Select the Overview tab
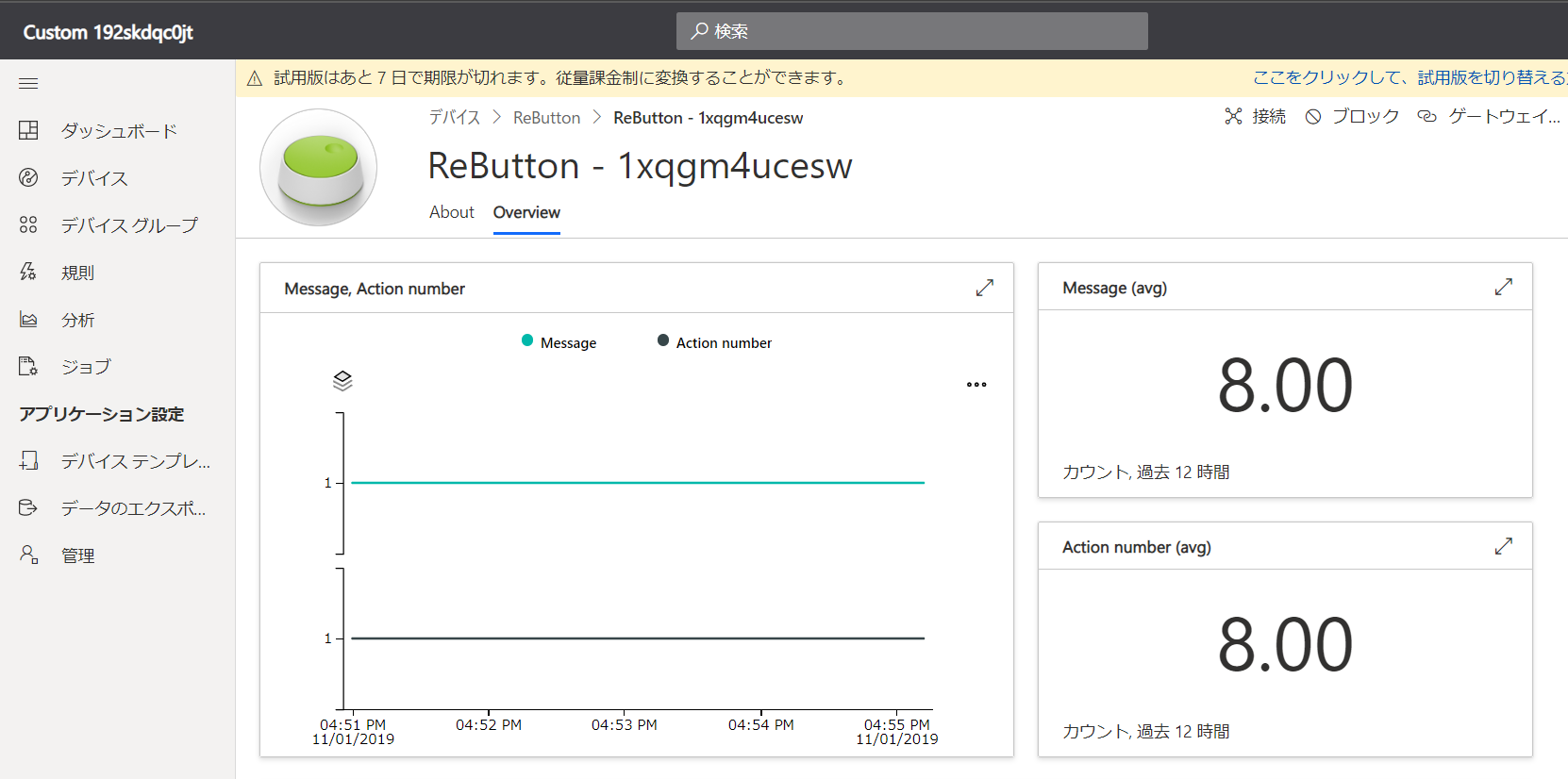Image resolution: width=1568 pixels, height=779 pixels. 526,212
